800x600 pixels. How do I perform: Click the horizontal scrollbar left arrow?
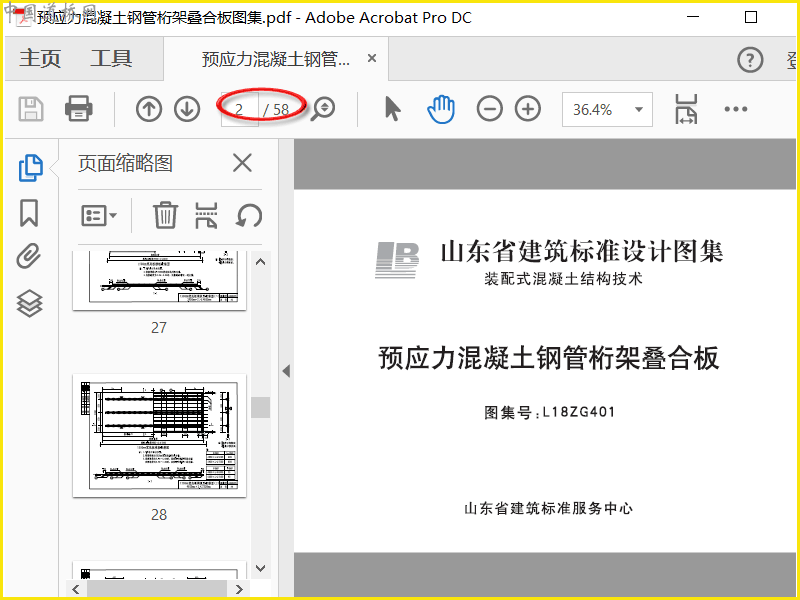(x=76, y=589)
